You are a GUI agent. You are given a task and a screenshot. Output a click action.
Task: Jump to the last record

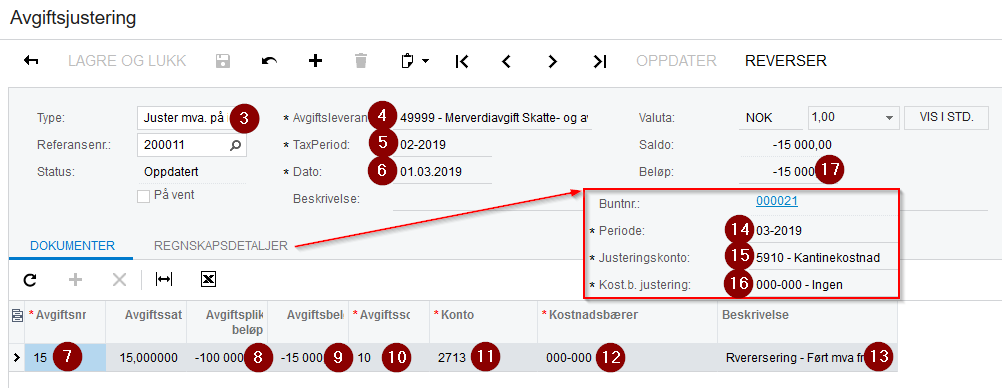599,61
